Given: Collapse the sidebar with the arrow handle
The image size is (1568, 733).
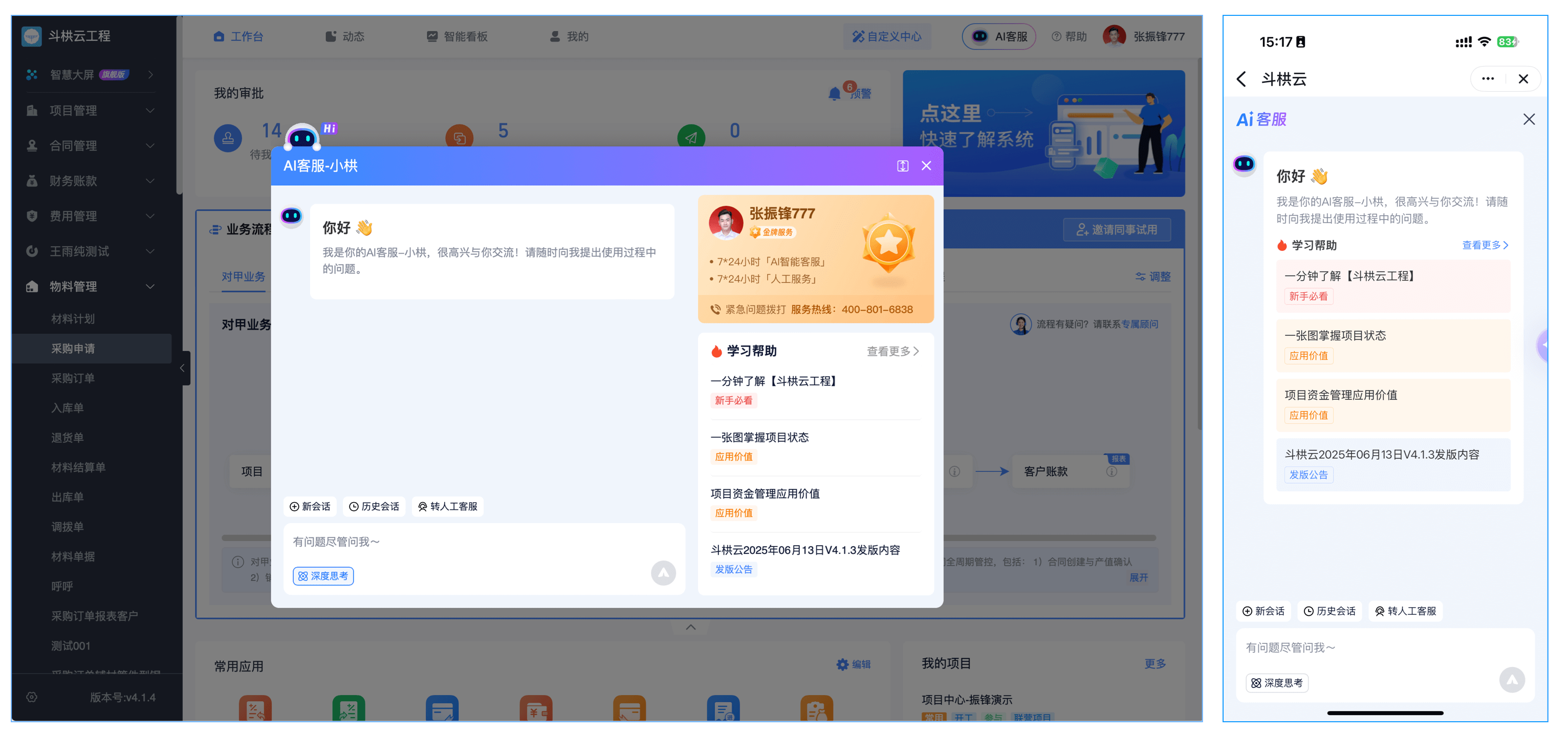Looking at the screenshot, I should (183, 369).
